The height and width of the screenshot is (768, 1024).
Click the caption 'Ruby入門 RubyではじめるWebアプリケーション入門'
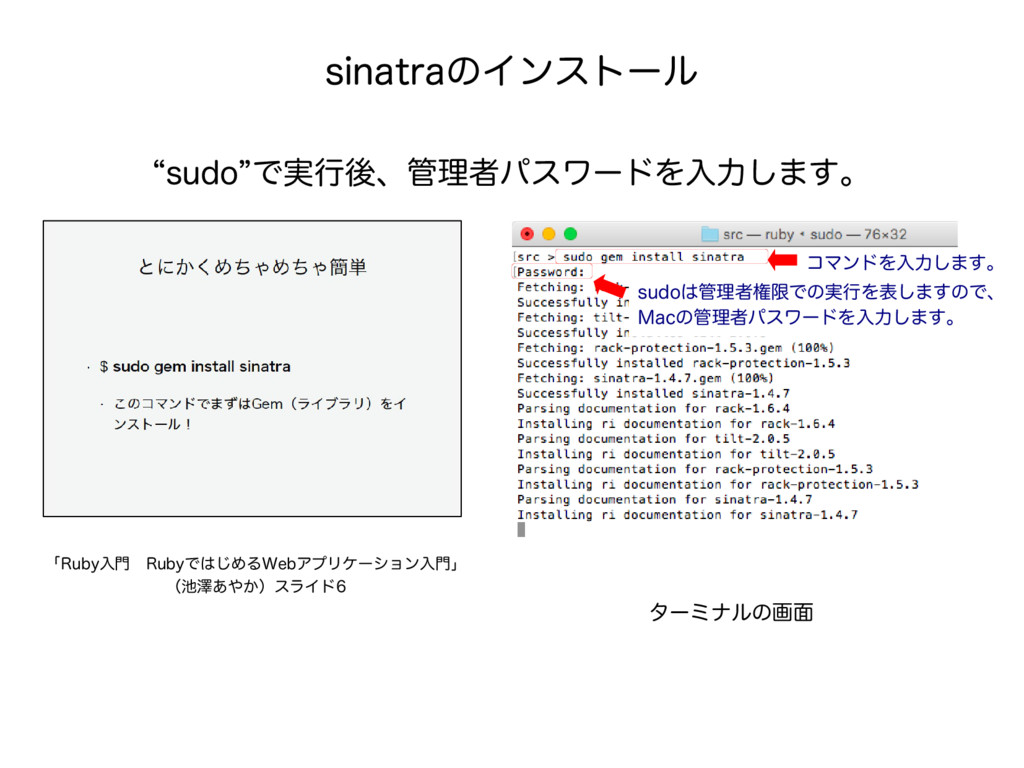click(255, 564)
